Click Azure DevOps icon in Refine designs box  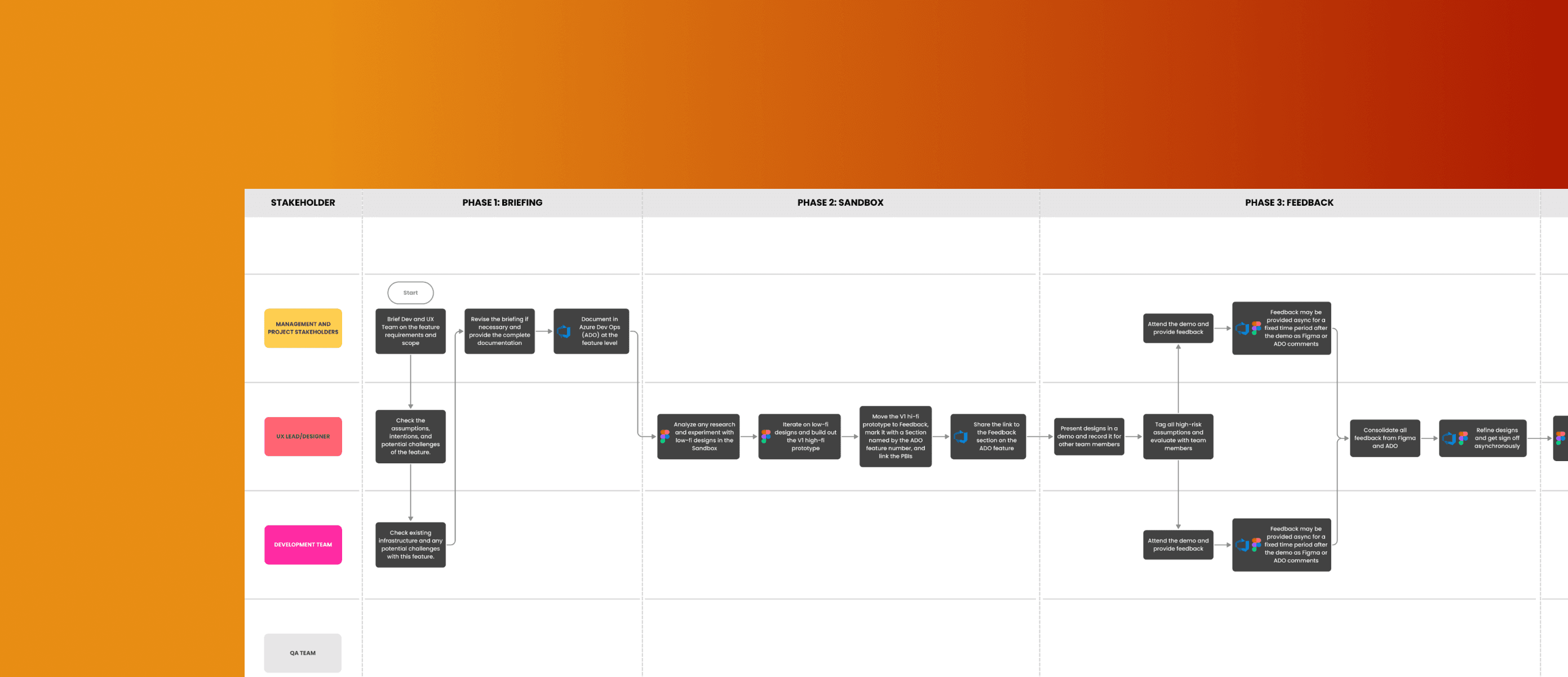[x=1449, y=439]
